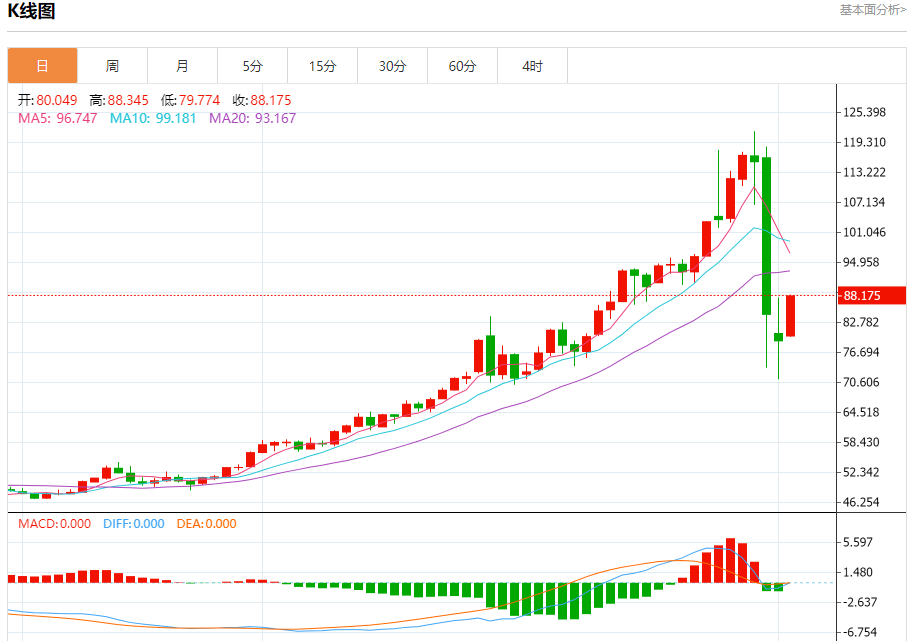Click the MACD:0.000 indicator label
910x641 pixels.
55,524
